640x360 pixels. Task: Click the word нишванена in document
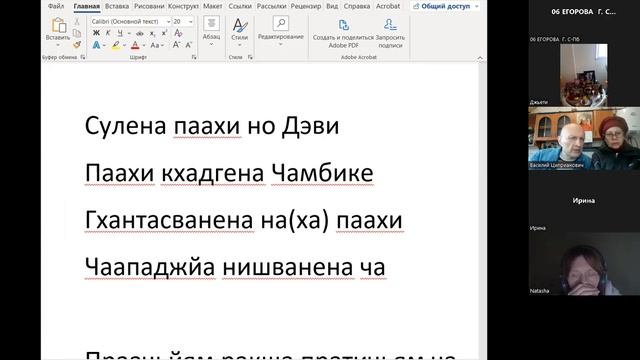click(x=288, y=268)
